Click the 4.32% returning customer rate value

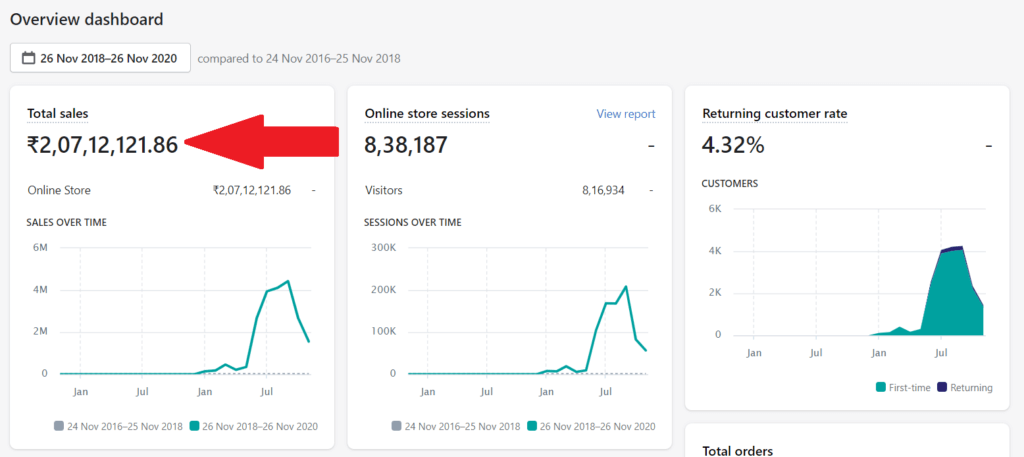pyautogui.click(x=733, y=145)
